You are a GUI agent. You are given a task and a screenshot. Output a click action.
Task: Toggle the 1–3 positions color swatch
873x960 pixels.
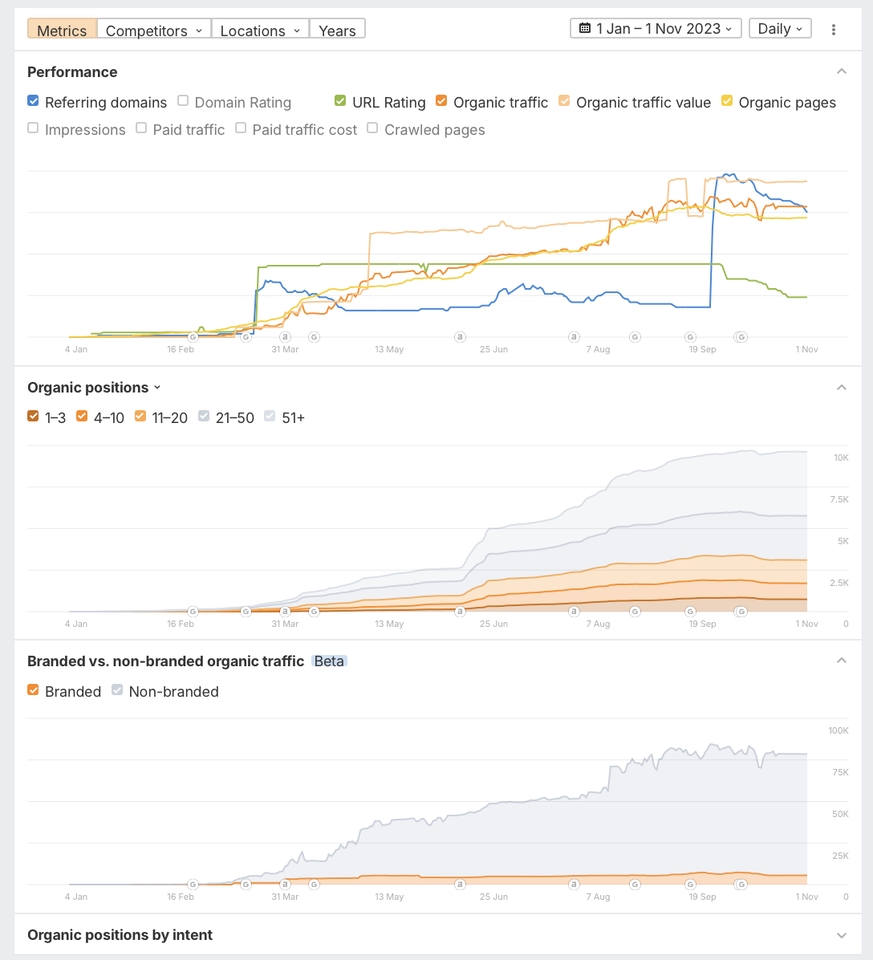pyautogui.click(x=34, y=417)
